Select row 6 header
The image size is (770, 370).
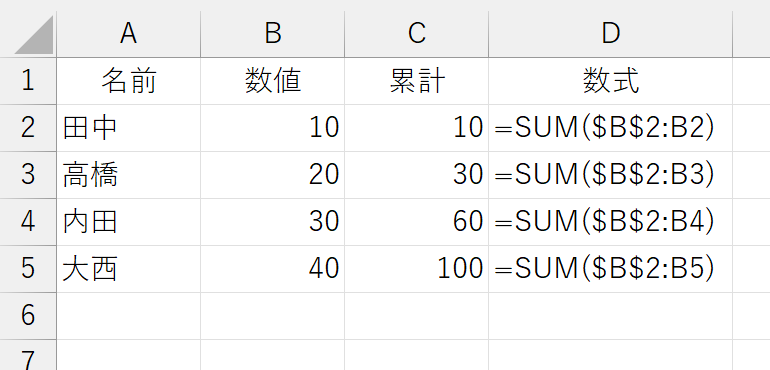[x=28, y=316]
